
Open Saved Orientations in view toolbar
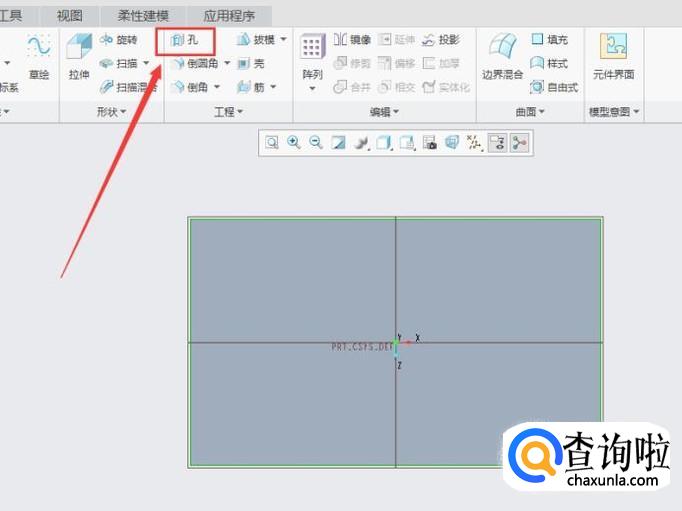point(407,143)
